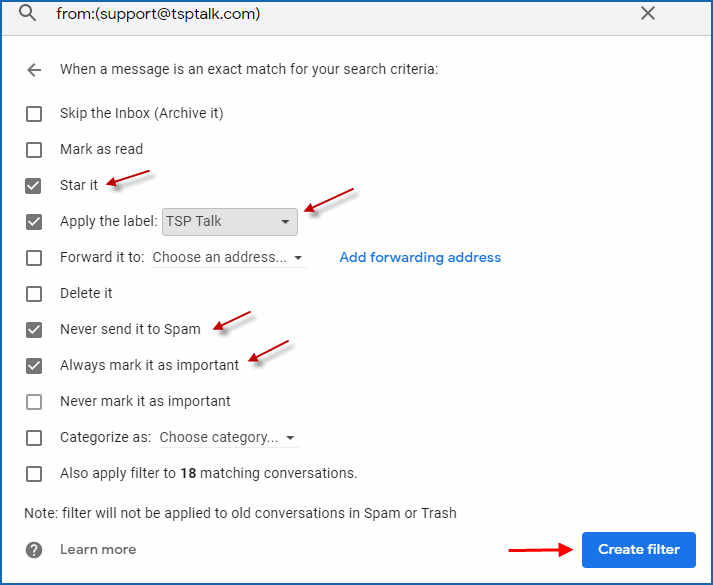
Task: Toggle the Apply the label checkbox
Action: click(x=34, y=221)
